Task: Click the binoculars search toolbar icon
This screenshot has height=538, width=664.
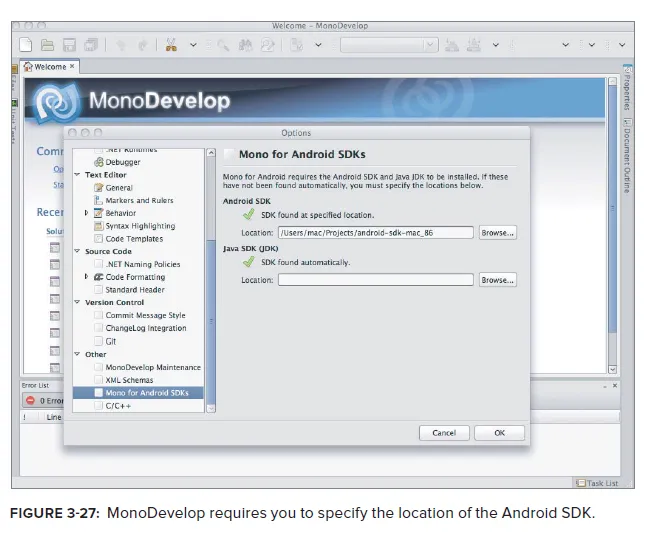Action: coord(245,44)
